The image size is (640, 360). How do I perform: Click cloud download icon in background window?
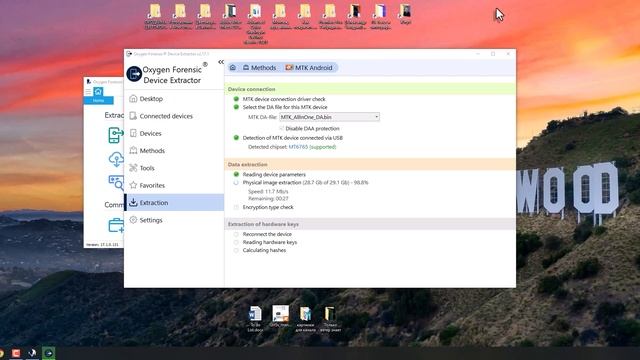(x=116, y=159)
